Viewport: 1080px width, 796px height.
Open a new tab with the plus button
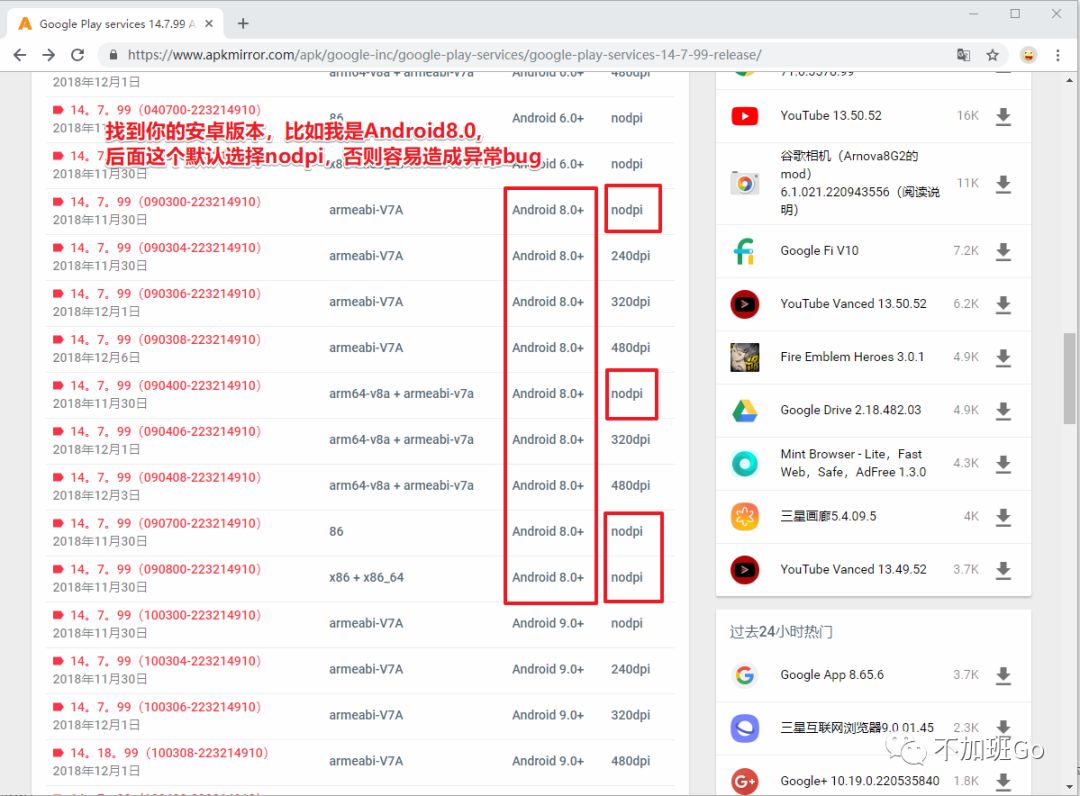242,23
